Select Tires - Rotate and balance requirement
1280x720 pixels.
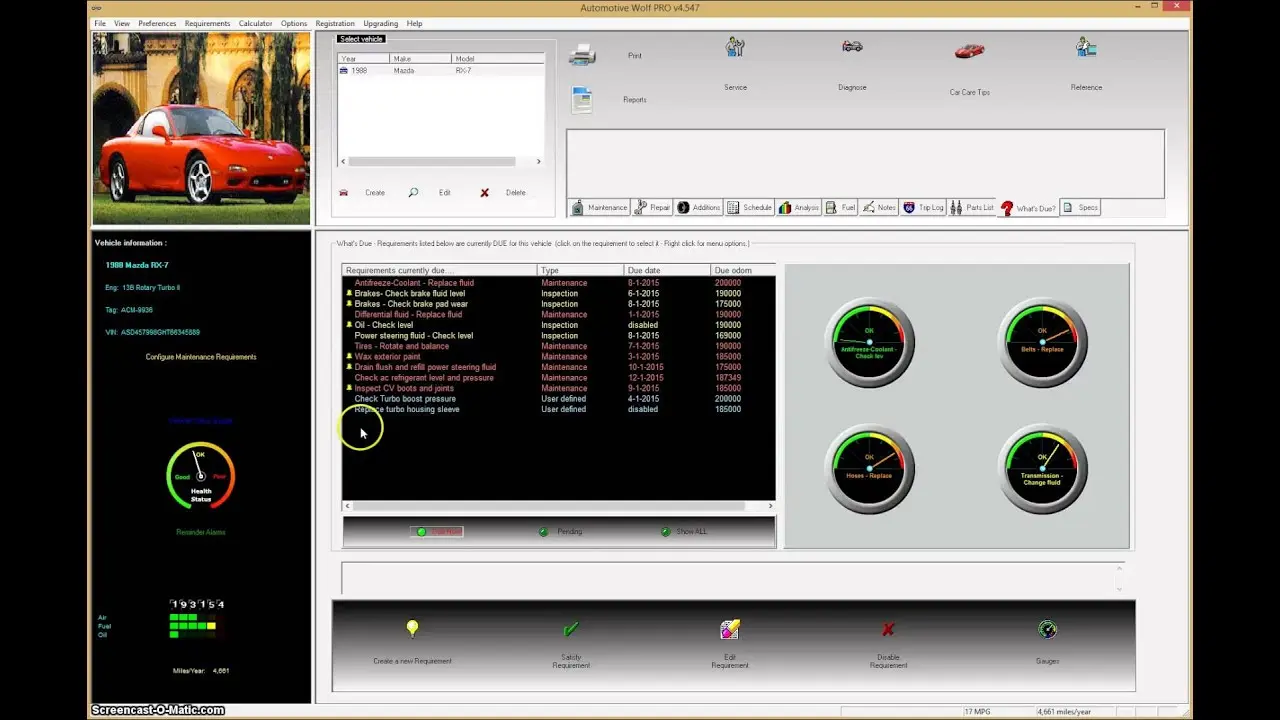558,346
